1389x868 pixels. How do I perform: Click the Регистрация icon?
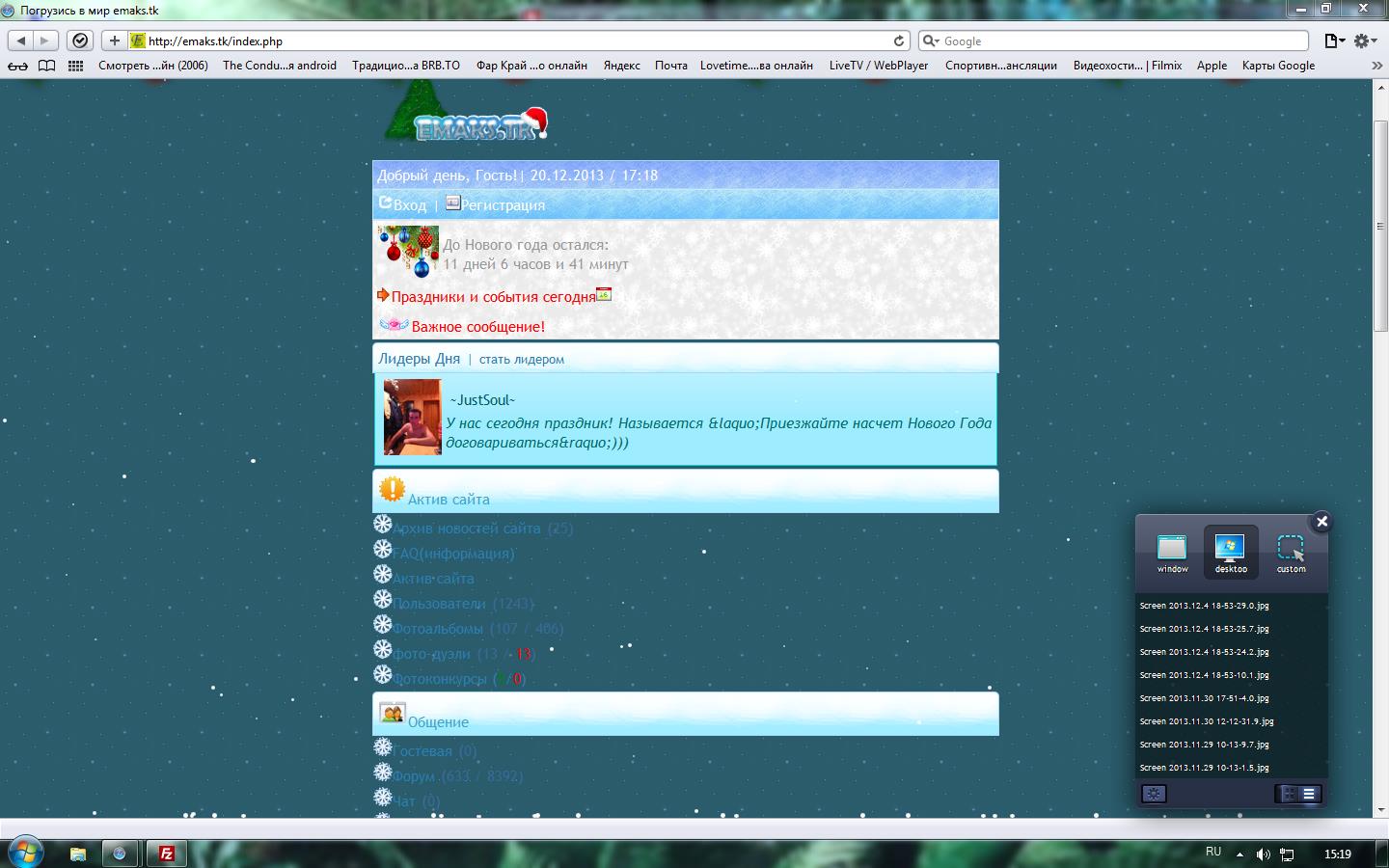(x=452, y=203)
